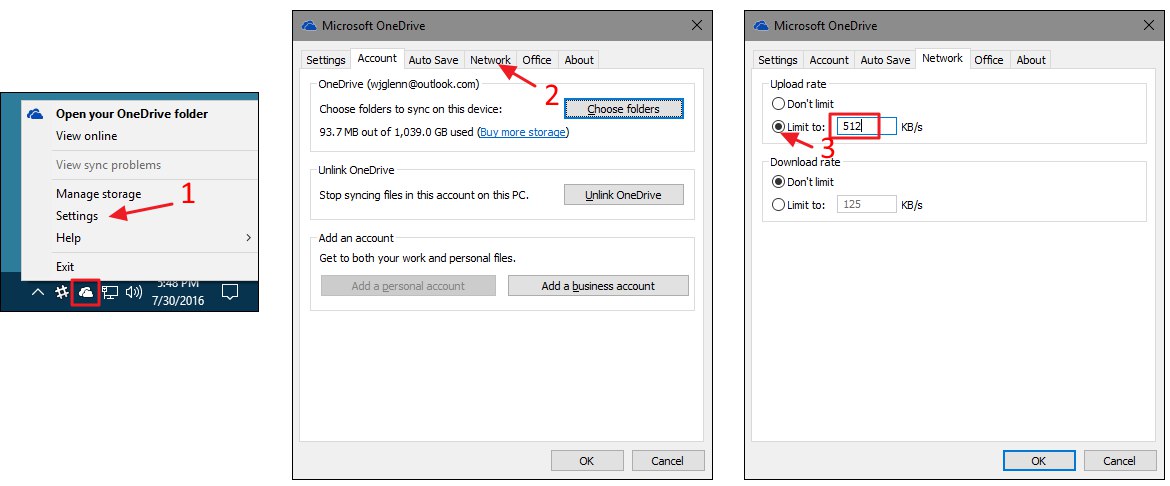Open Account tab in Network window
The image size is (1170, 486).
click(x=829, y=60)
